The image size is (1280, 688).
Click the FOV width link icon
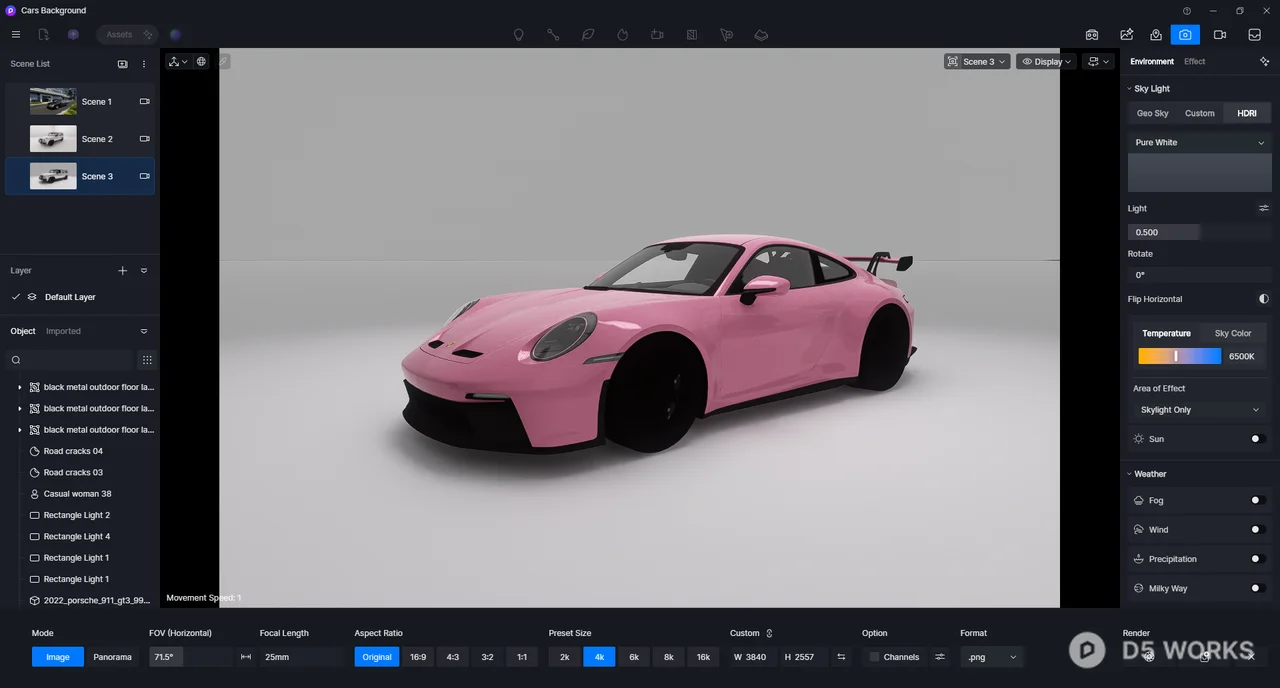(246, 657)
